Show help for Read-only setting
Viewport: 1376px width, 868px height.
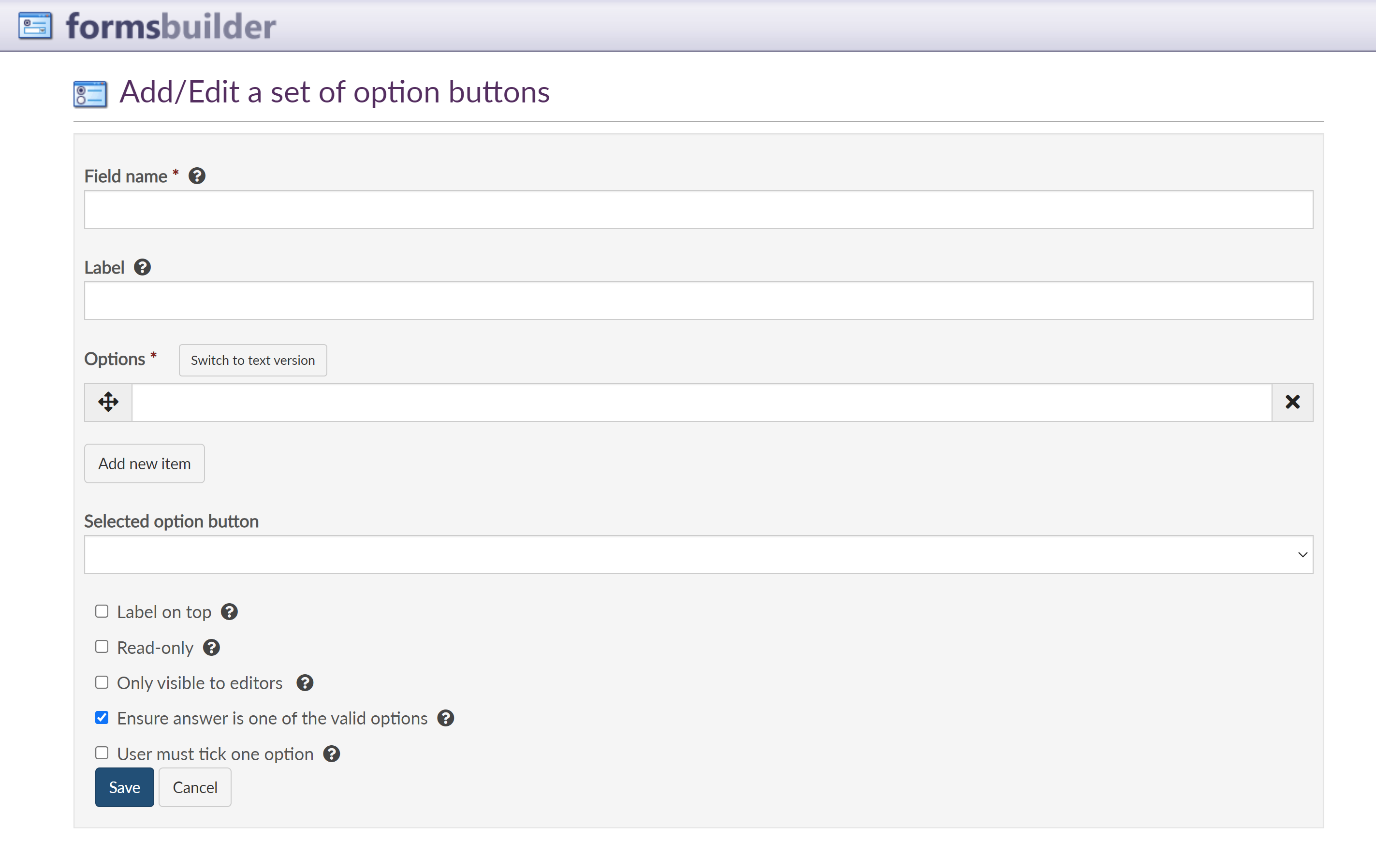pyautogui.click(x=211, y=648)
